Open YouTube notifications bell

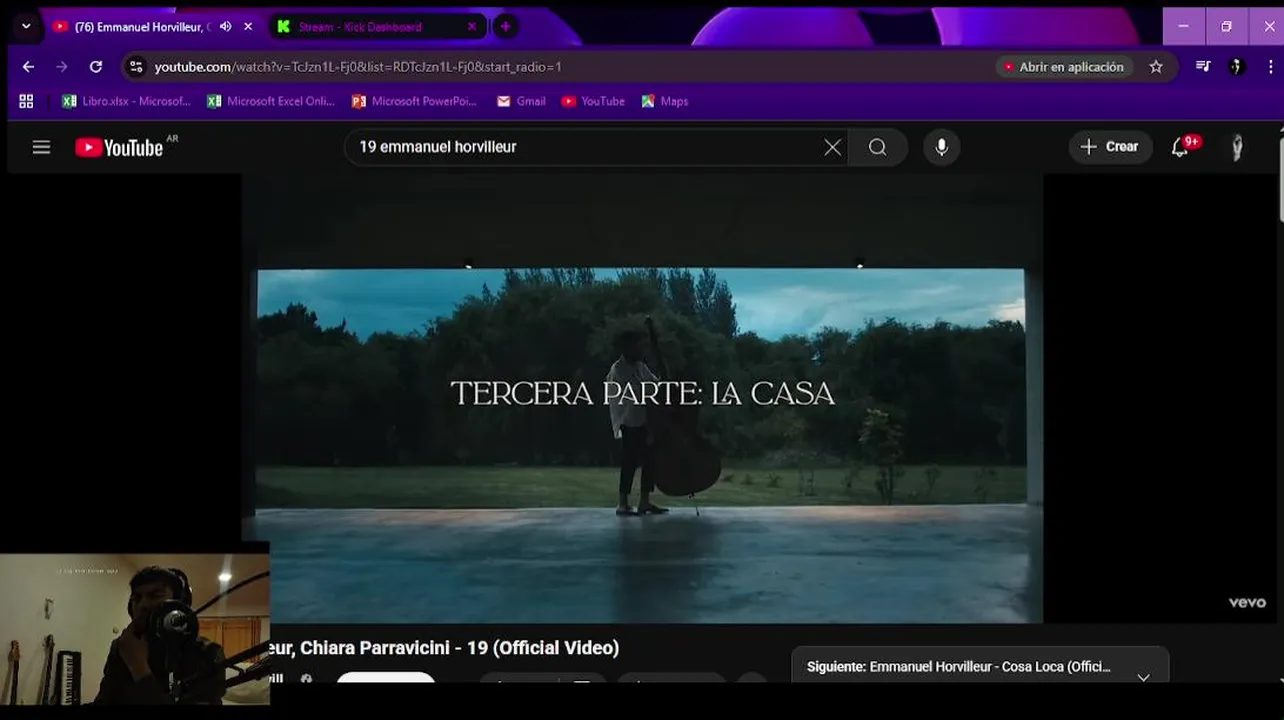[x=1182, y=147]
